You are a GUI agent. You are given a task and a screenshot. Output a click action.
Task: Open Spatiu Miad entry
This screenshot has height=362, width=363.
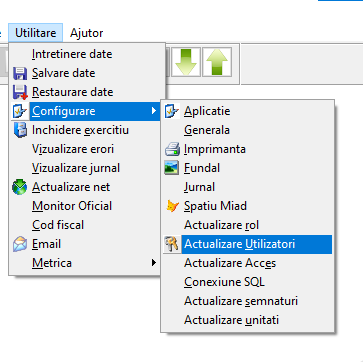(247, 206)
